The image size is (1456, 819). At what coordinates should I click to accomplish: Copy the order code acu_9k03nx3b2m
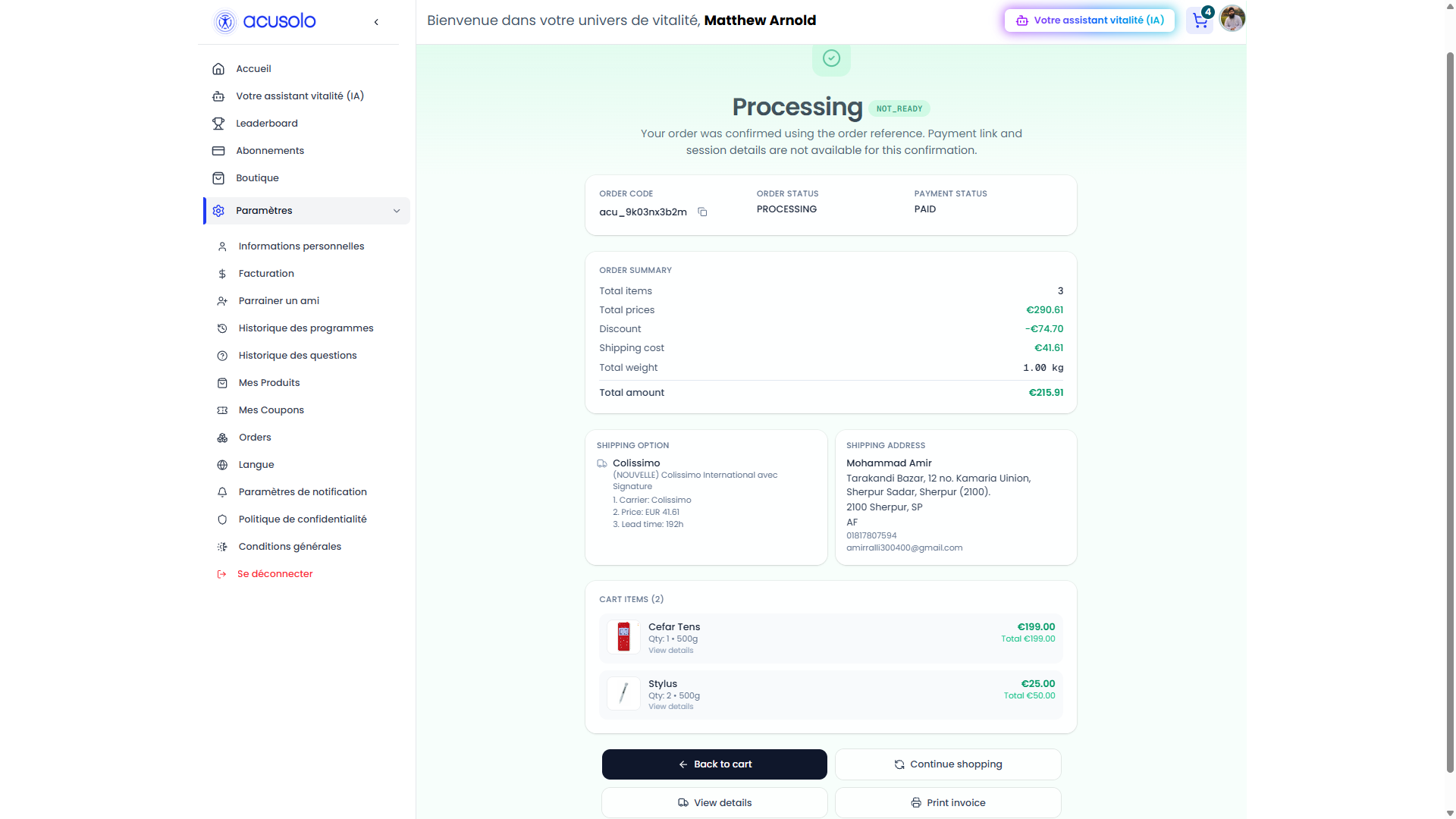pyautogui.click(x=702, y=212)
